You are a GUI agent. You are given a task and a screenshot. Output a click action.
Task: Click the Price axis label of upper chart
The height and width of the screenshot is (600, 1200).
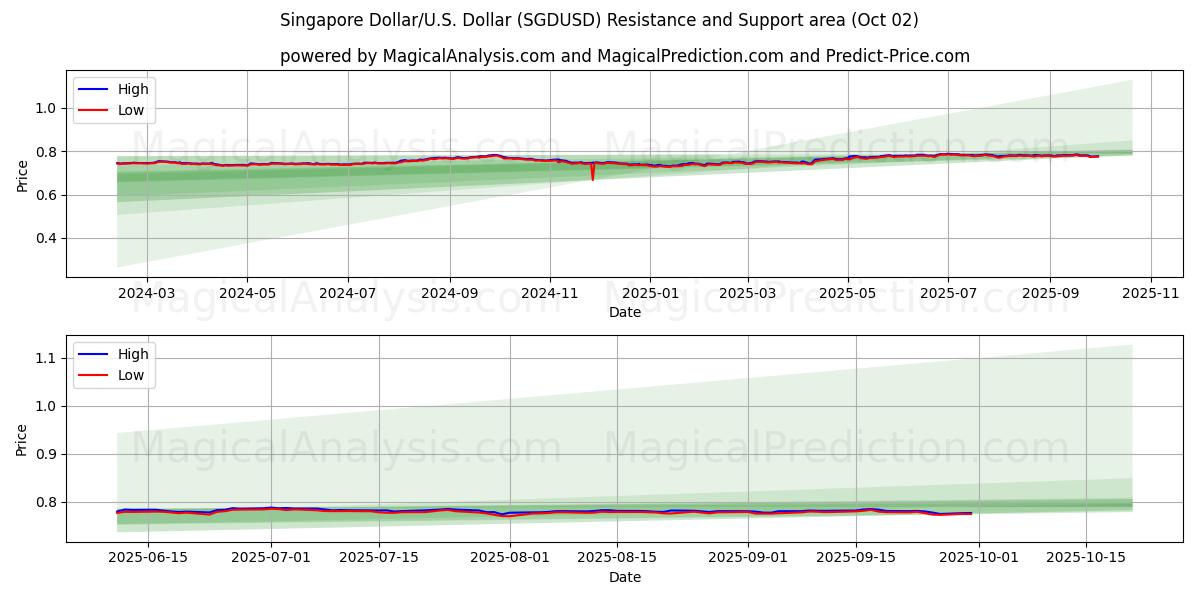(x=22, y=173)
